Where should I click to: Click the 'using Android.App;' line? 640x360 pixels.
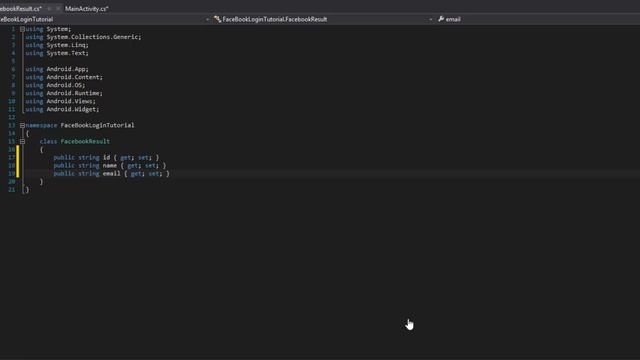coord(57,69)
